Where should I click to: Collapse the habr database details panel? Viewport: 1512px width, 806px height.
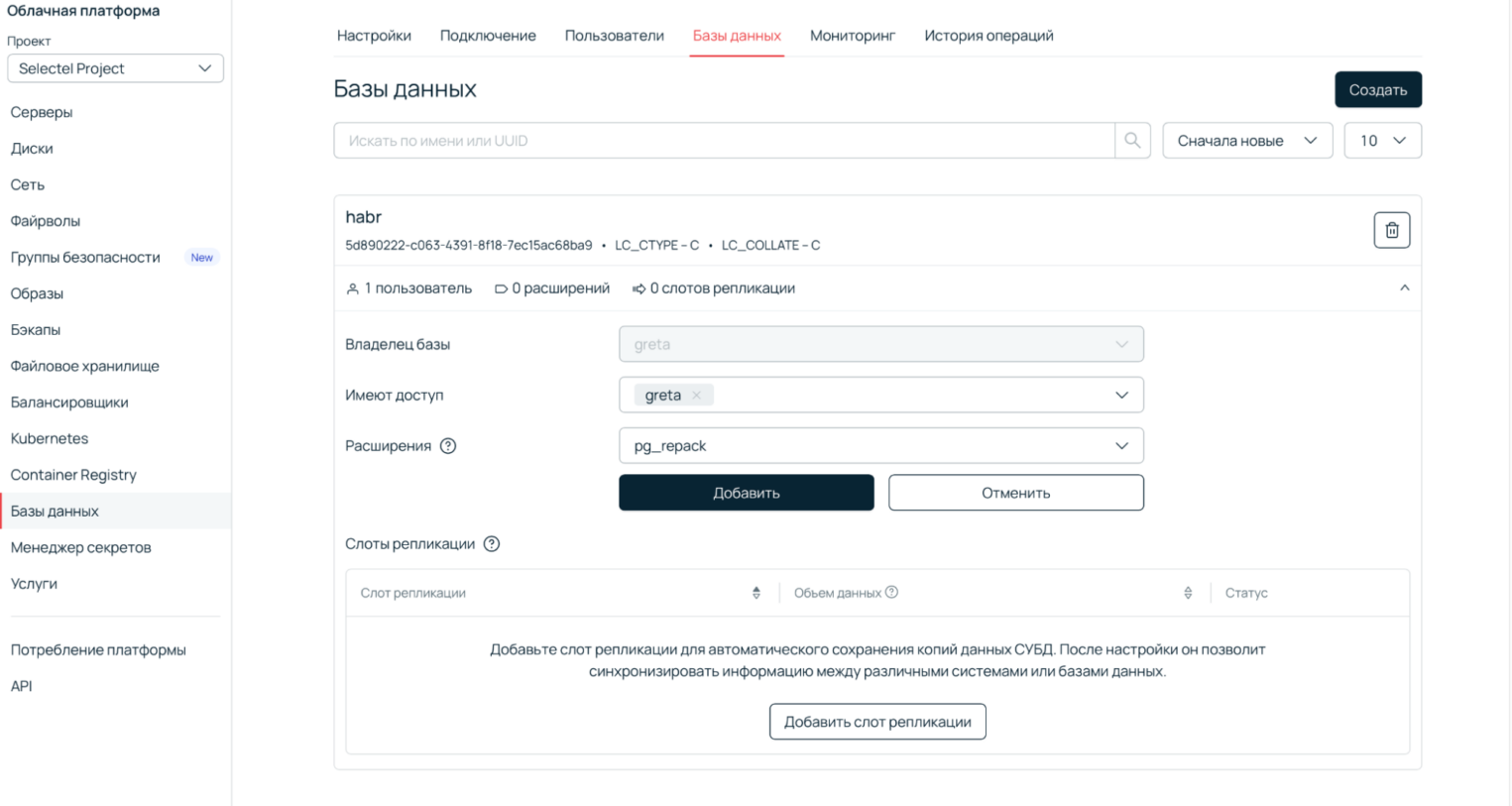pos(1404,288)
